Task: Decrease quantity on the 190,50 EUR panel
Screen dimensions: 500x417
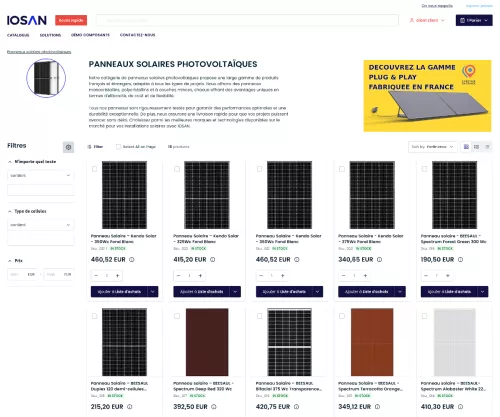Action: coord(426,276)
